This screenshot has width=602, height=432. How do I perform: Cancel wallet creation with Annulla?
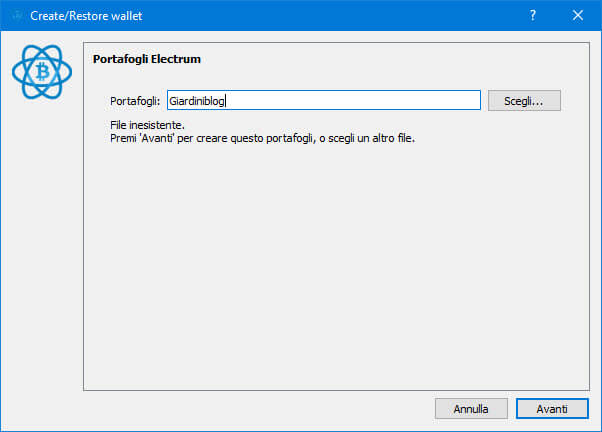(x=471, y=409)
